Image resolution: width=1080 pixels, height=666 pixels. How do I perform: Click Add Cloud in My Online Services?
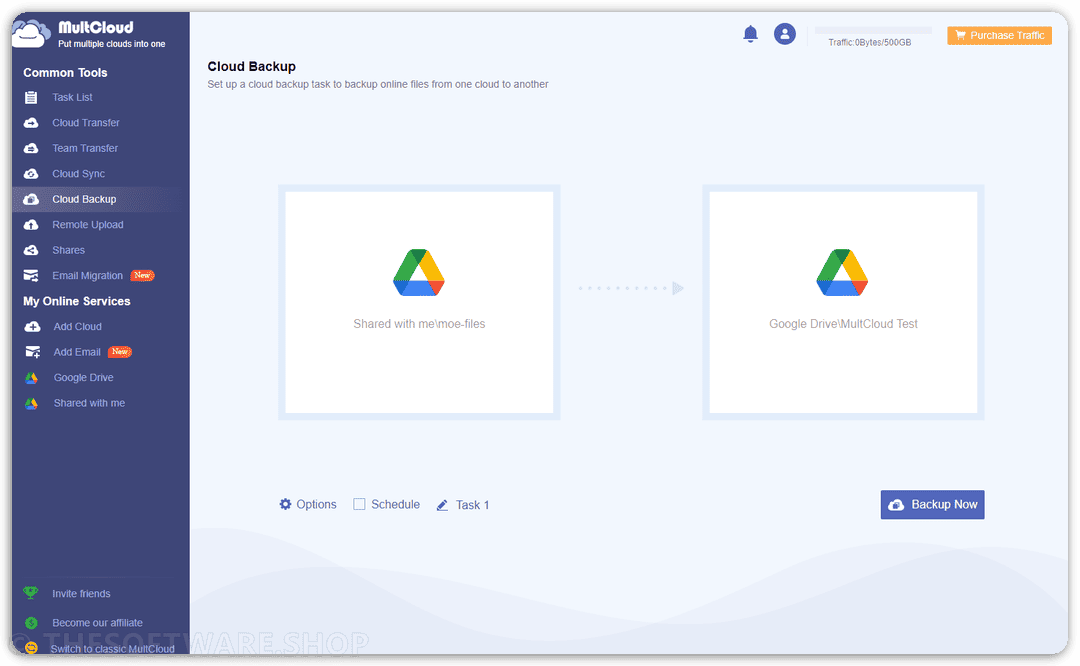pos(78,326)
